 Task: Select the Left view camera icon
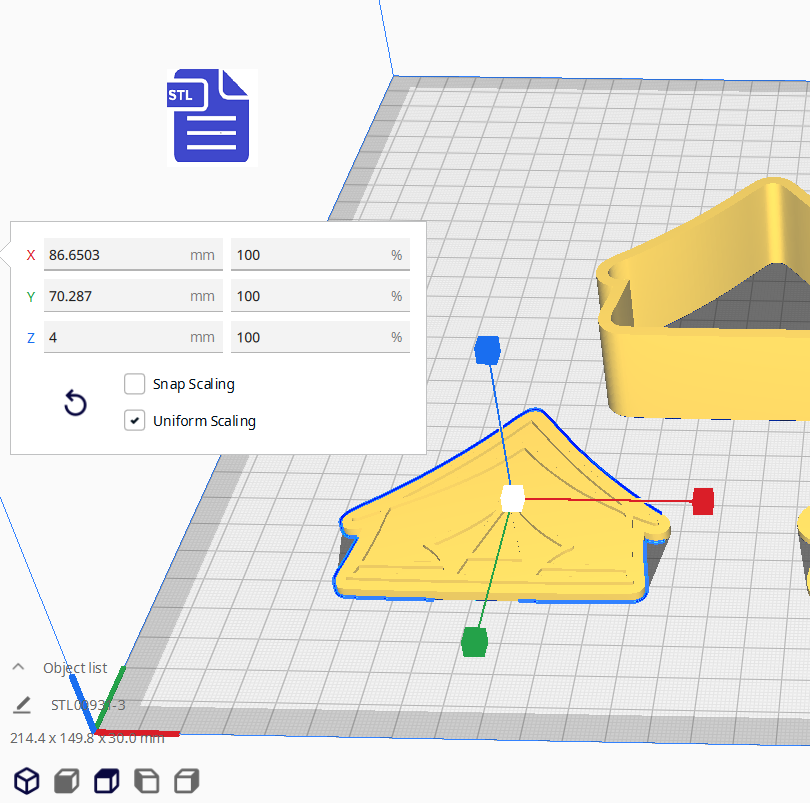[x=146, y=781]
